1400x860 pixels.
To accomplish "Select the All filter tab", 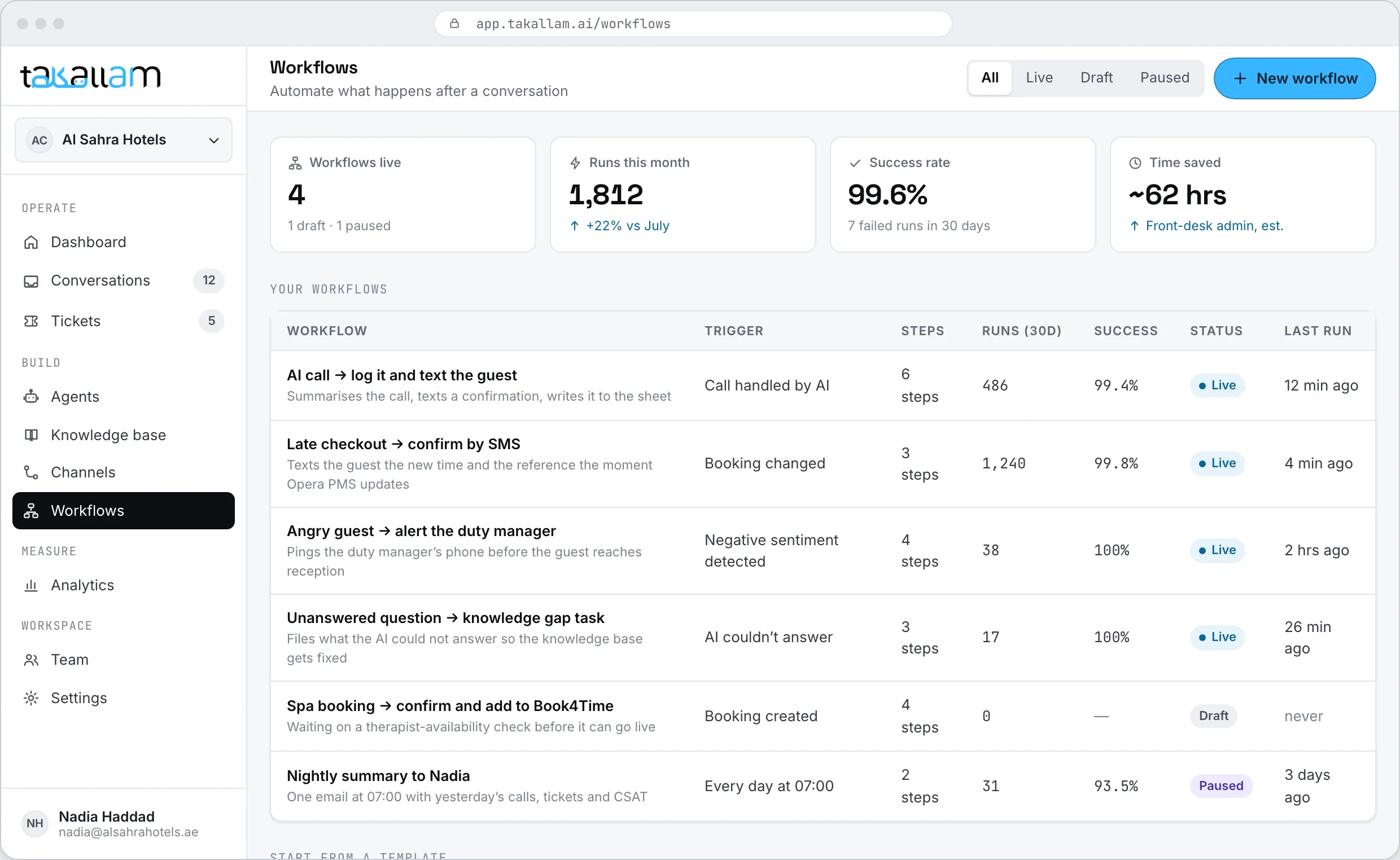I will (x=990, y=78).
